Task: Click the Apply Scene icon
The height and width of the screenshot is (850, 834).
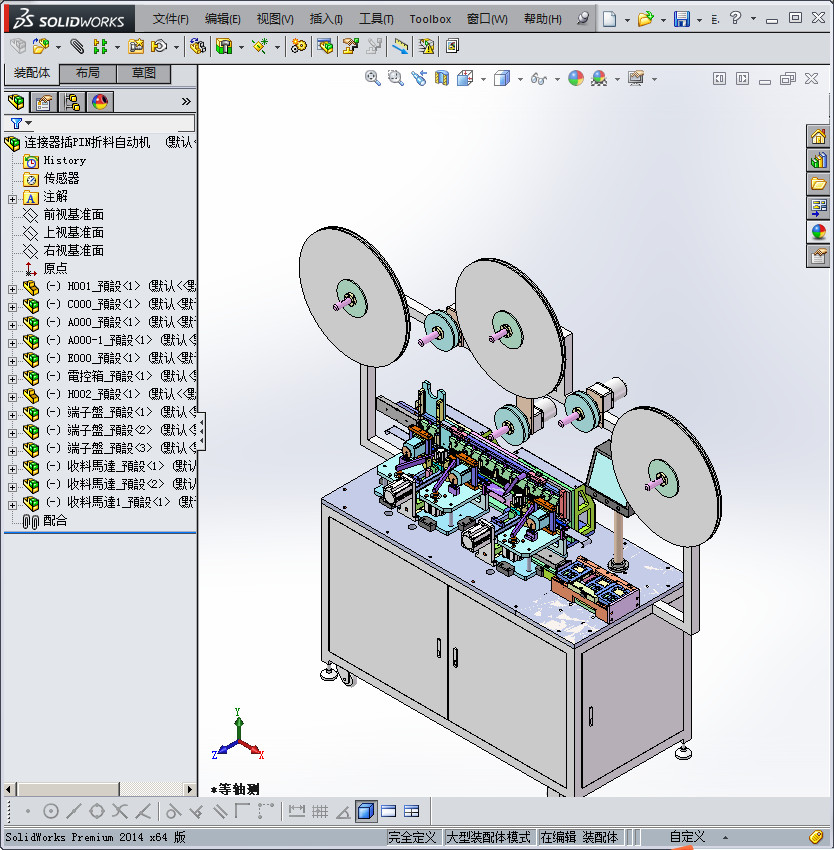Action: [x=599, y=79]
